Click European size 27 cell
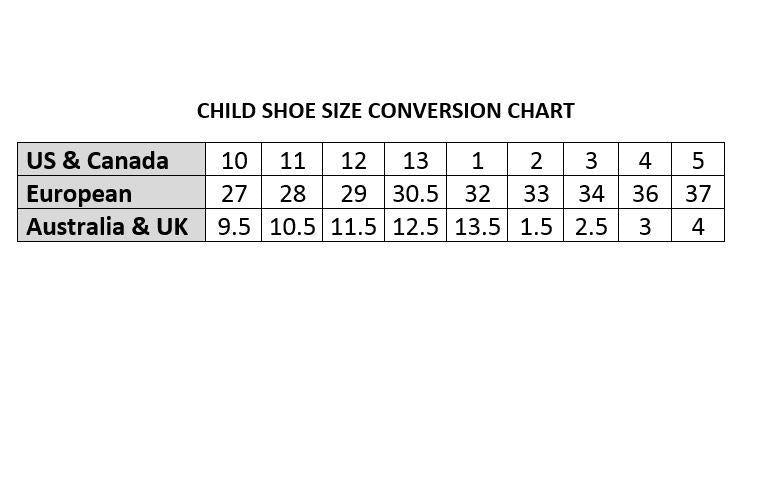Viewport: 759px width, 478px height. click(234, 193)
